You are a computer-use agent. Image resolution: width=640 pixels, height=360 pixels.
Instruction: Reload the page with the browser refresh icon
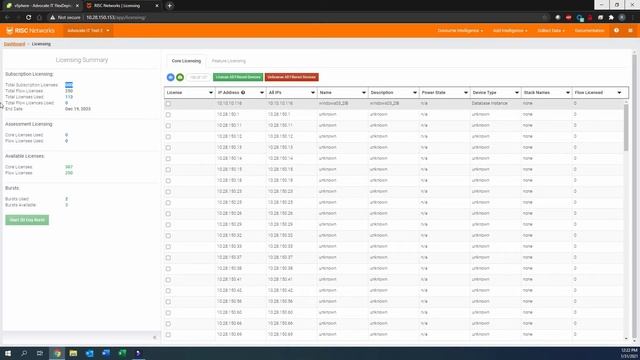[28, 18]
